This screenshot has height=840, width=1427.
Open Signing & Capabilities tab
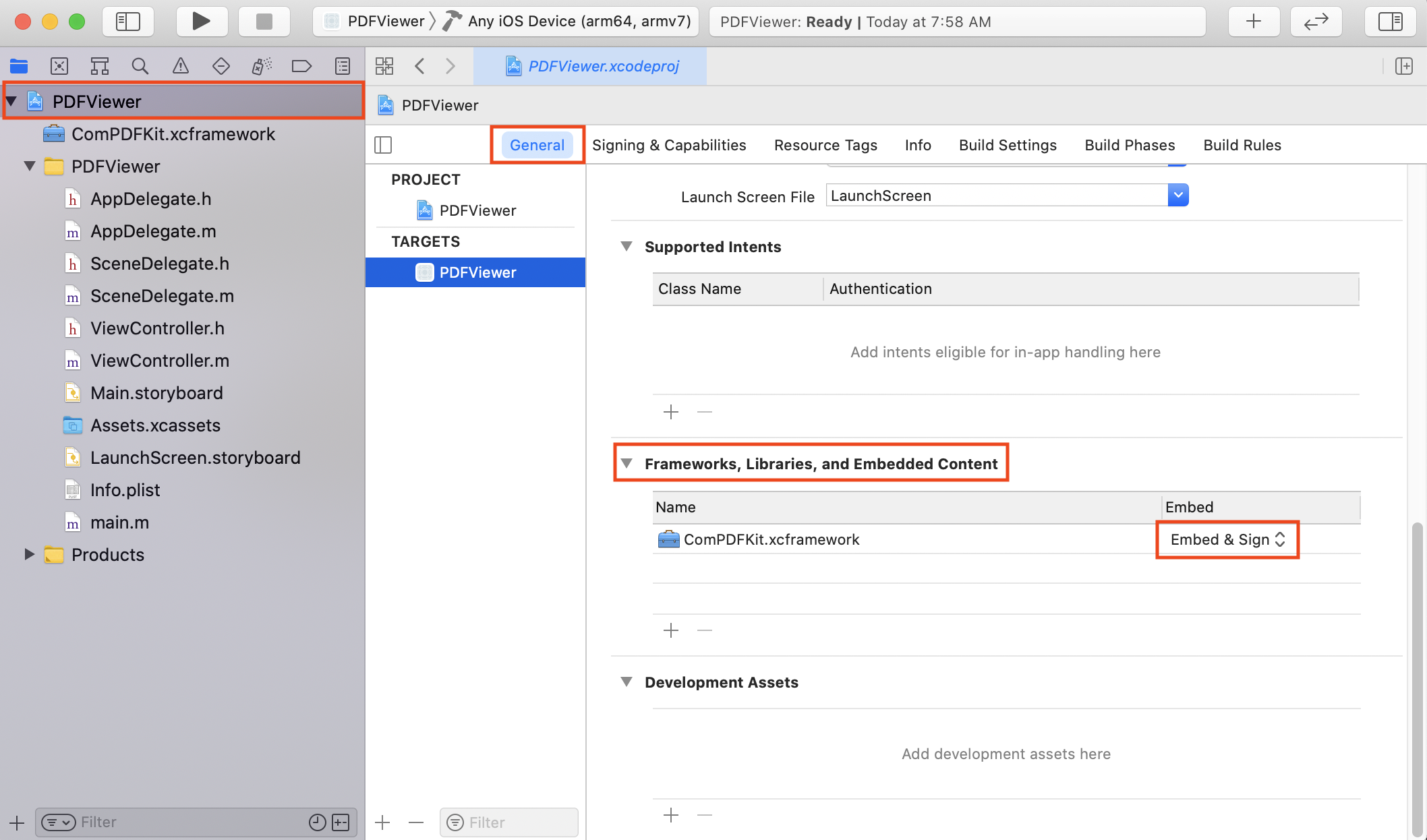(668, 145)
